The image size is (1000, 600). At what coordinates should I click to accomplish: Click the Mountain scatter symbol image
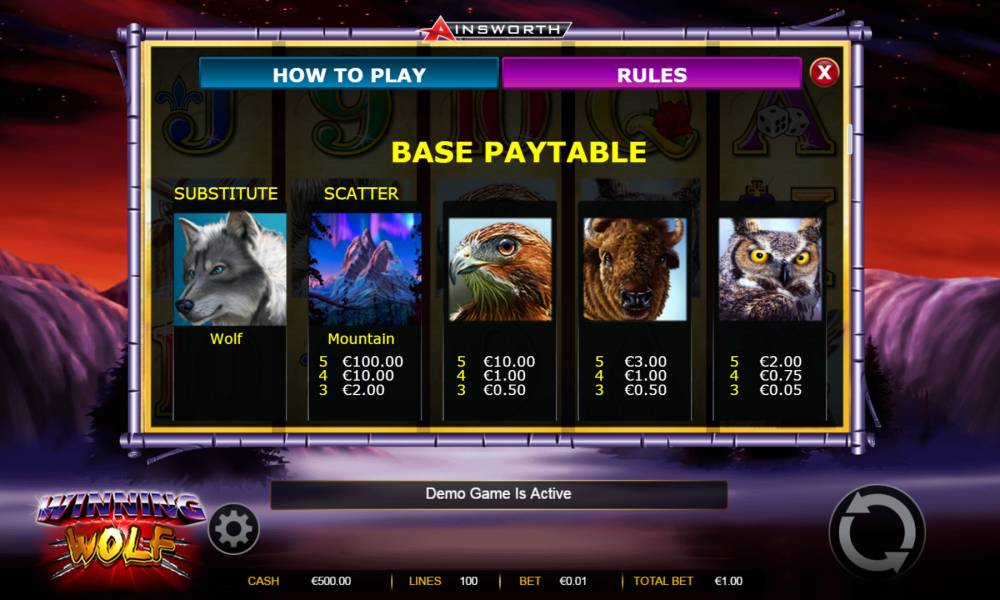[x=365, y=269]
